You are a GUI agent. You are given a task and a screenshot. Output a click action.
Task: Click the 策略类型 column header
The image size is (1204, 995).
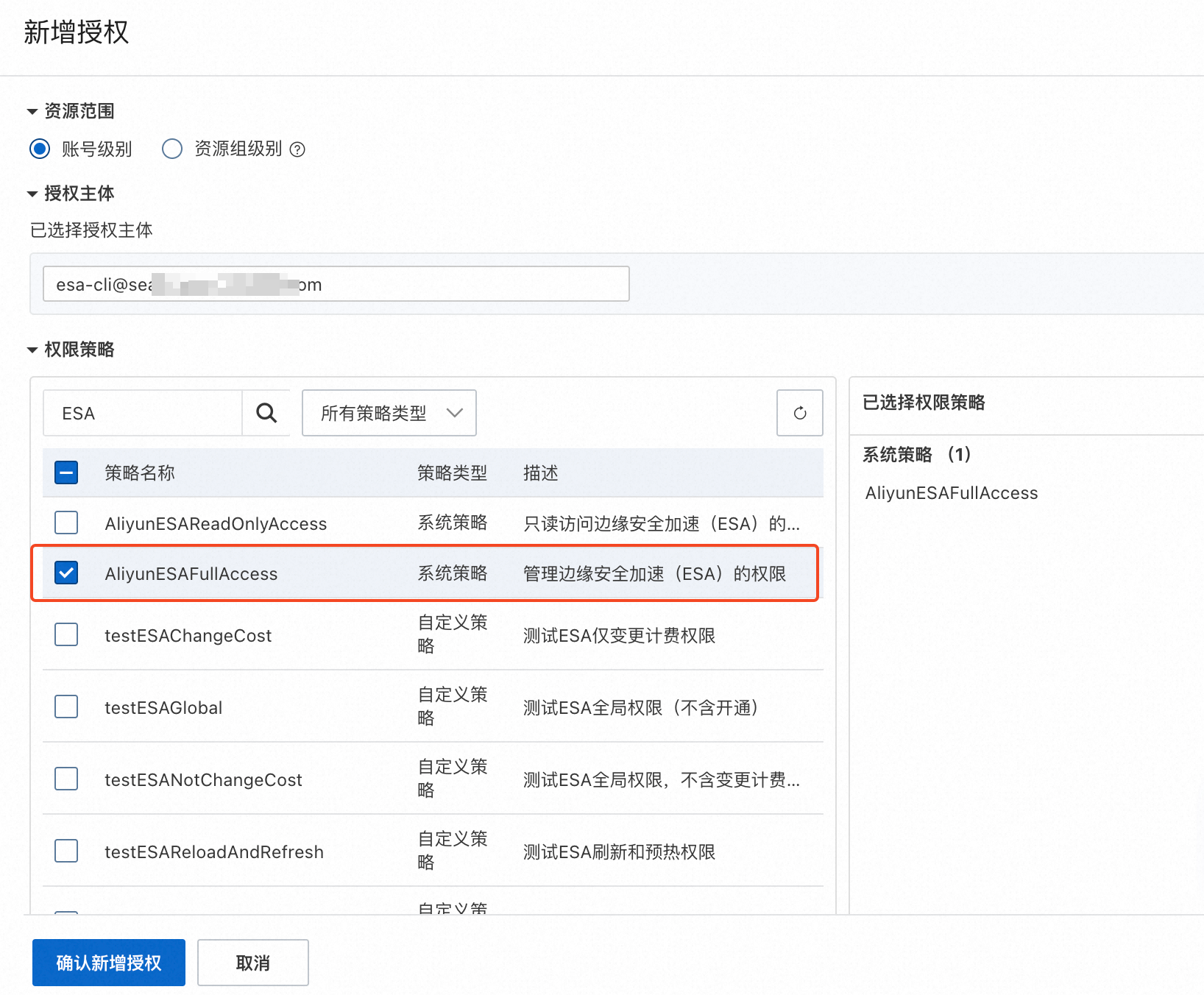453,472
